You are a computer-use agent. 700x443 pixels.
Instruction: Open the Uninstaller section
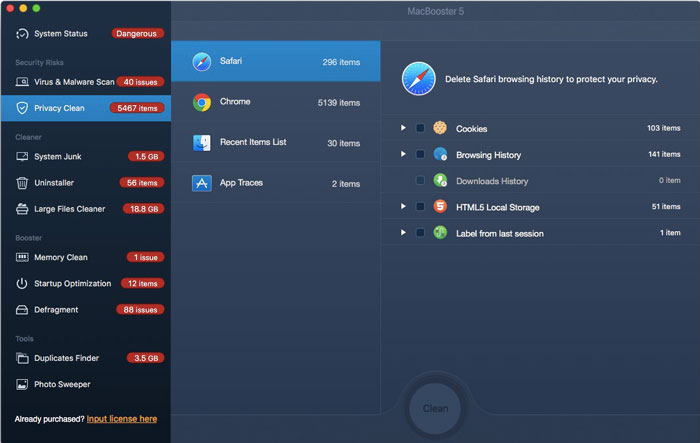(86, 183)
